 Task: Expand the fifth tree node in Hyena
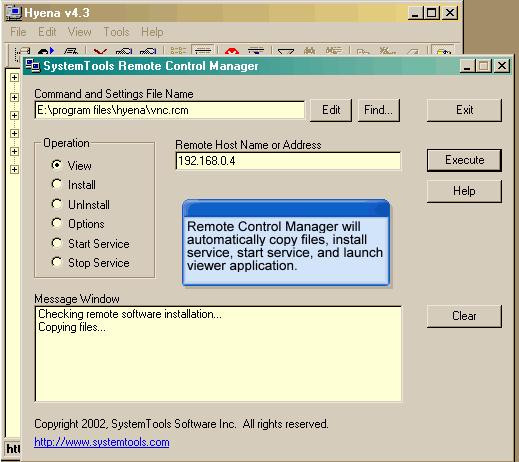14,152
